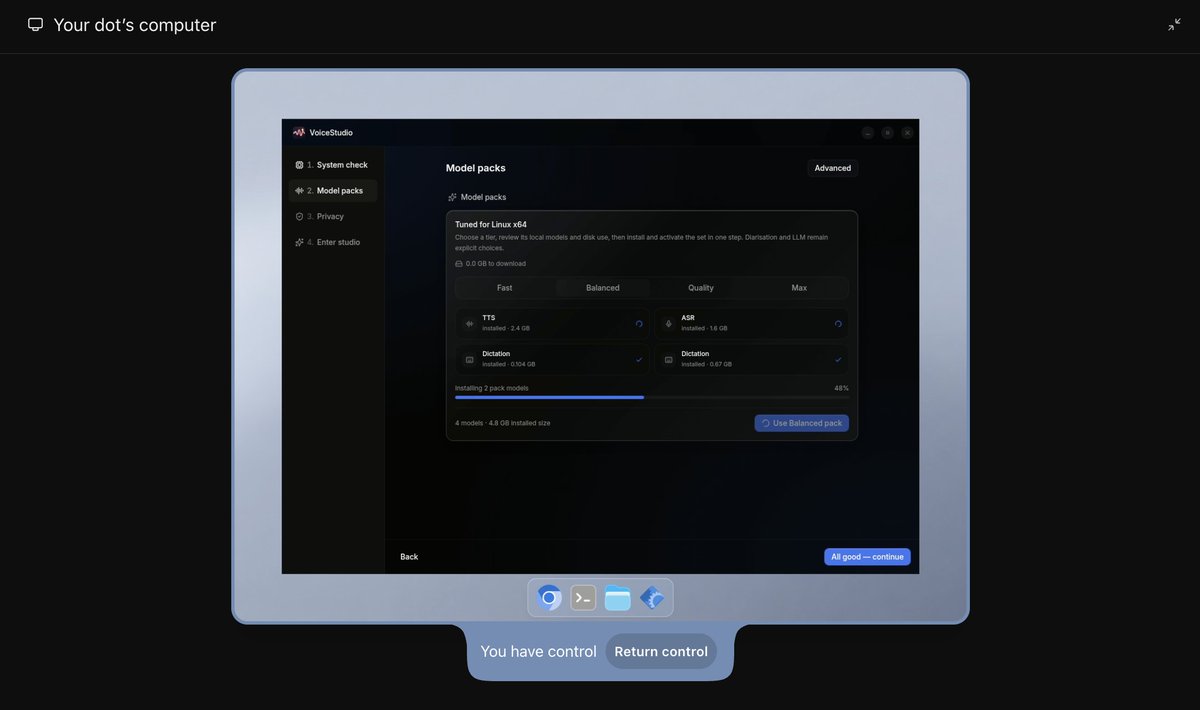Collapse the computer view with the minimize arrows icon
The width and height of the screenshot is (1200, 710).
point(1174,25)
